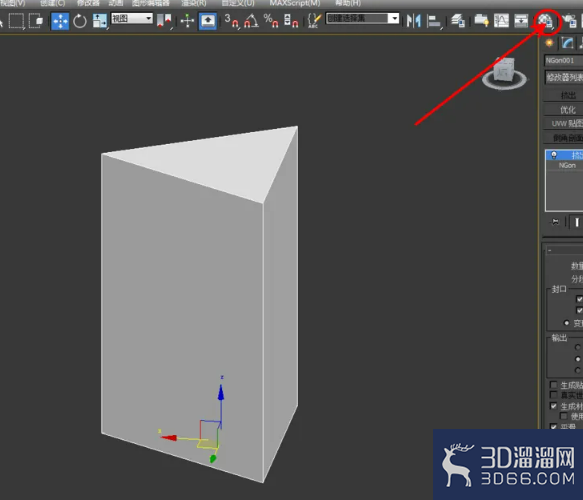Open Edit Named Selection Sets
The height and width of the screenshot is (500, 583).
tap(315, 21)
